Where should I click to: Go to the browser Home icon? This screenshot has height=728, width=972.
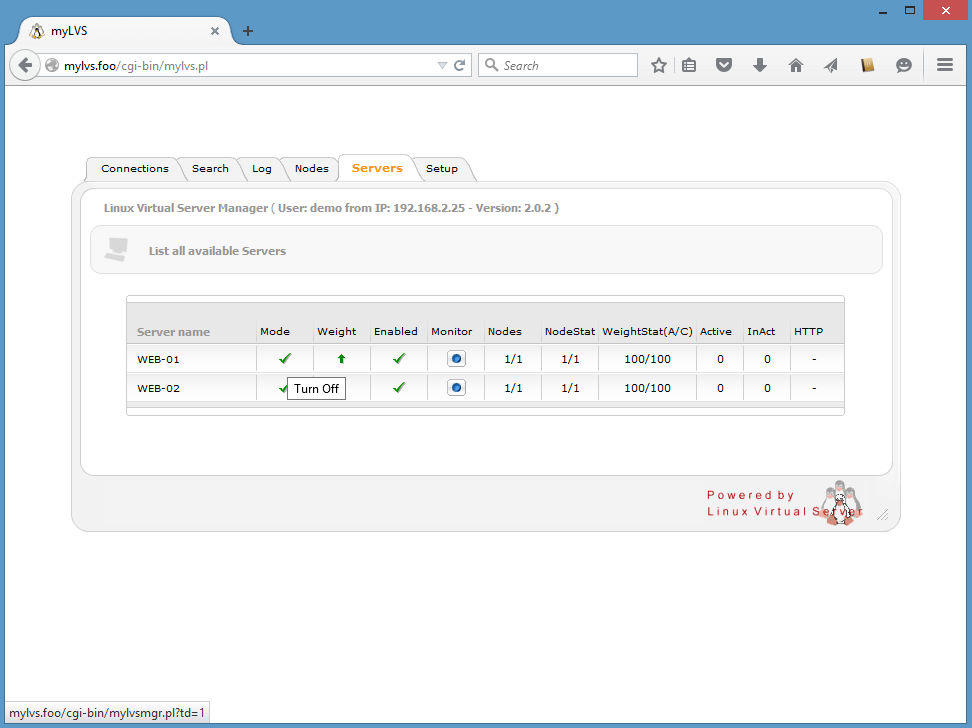[796, 65]
